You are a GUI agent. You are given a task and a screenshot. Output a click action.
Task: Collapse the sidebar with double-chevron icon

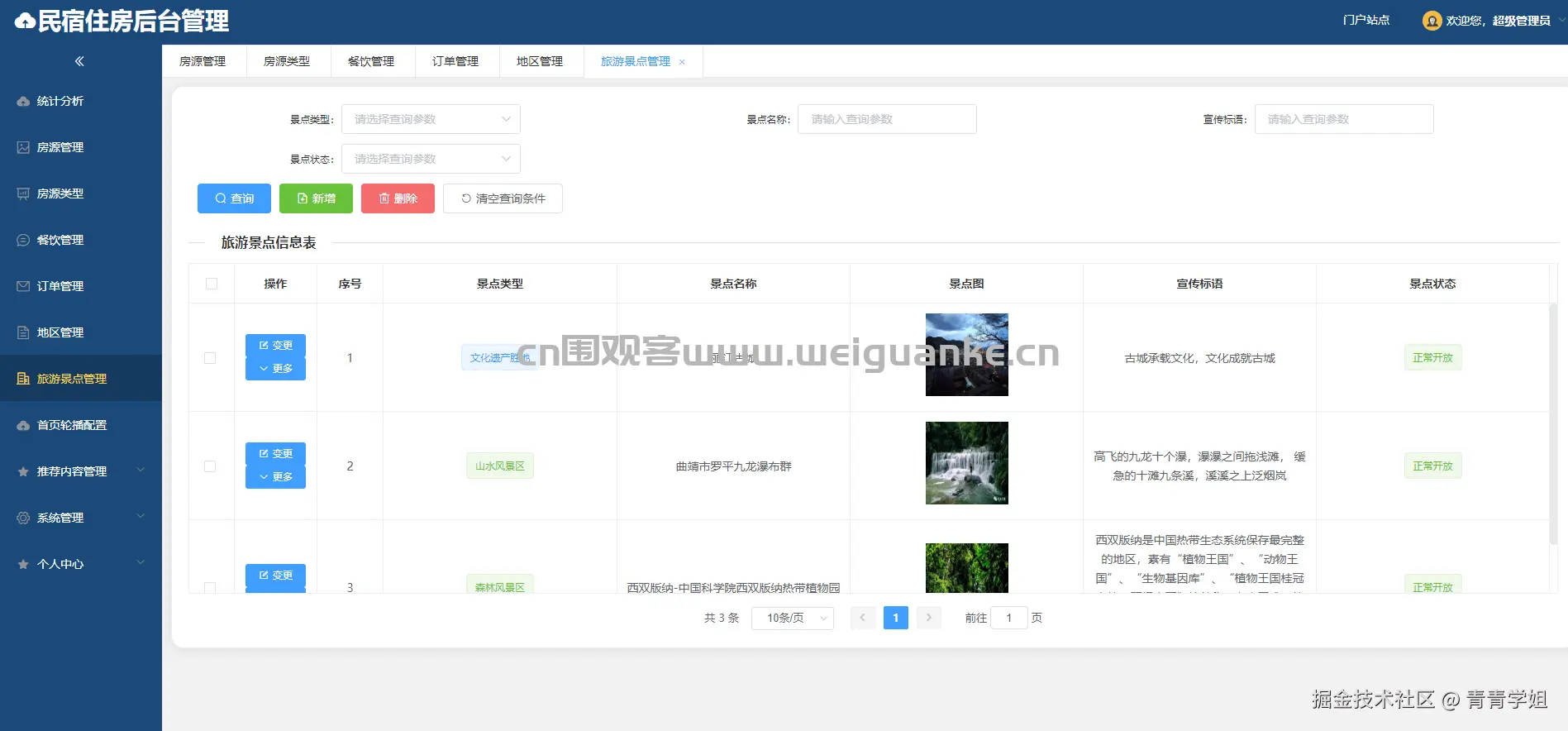click(79, 61)
